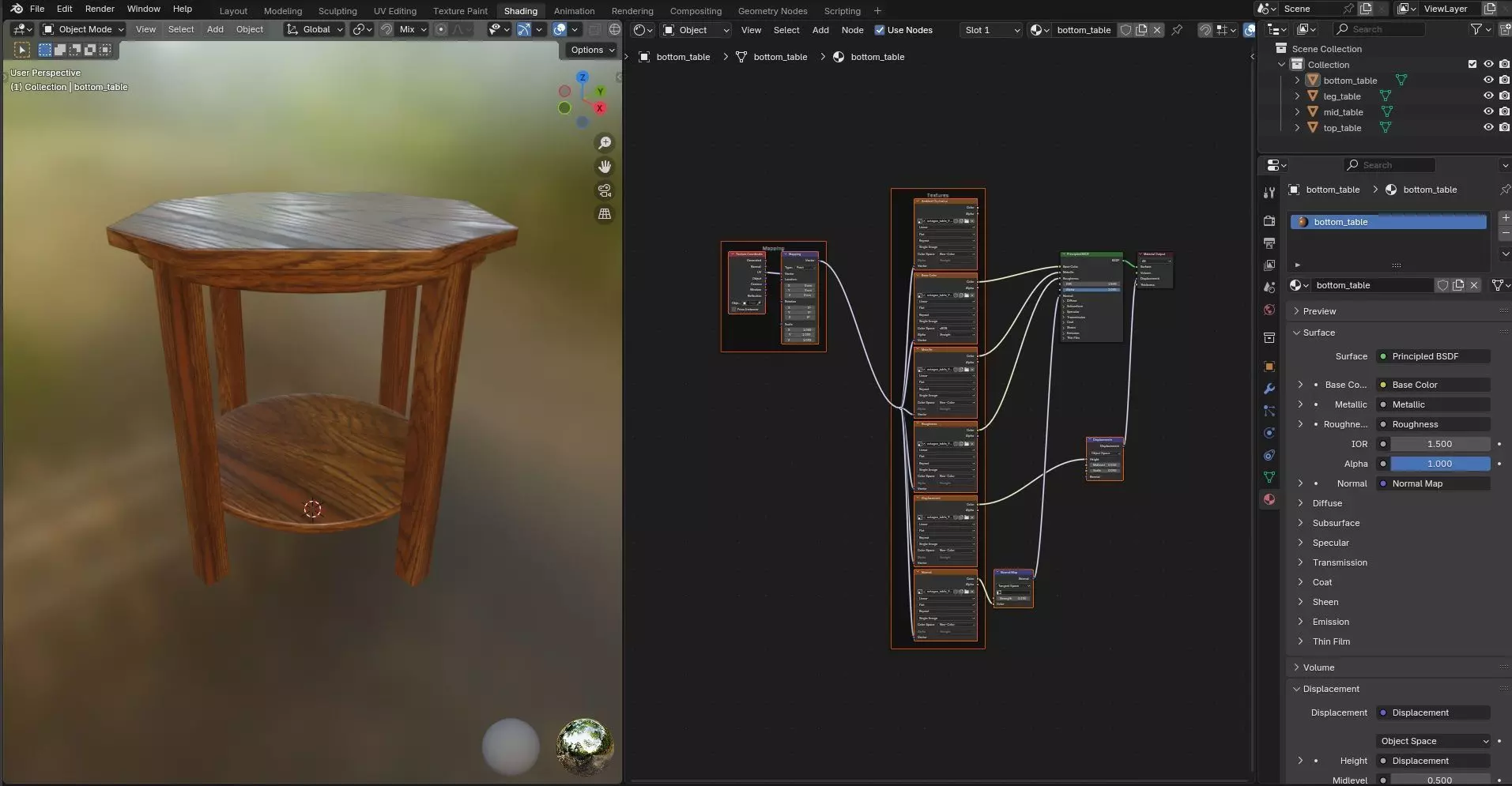This screenshot has height=786, width=1512.
Task: Click the viewport zoom magnifier icon
Action: (605, 143)
